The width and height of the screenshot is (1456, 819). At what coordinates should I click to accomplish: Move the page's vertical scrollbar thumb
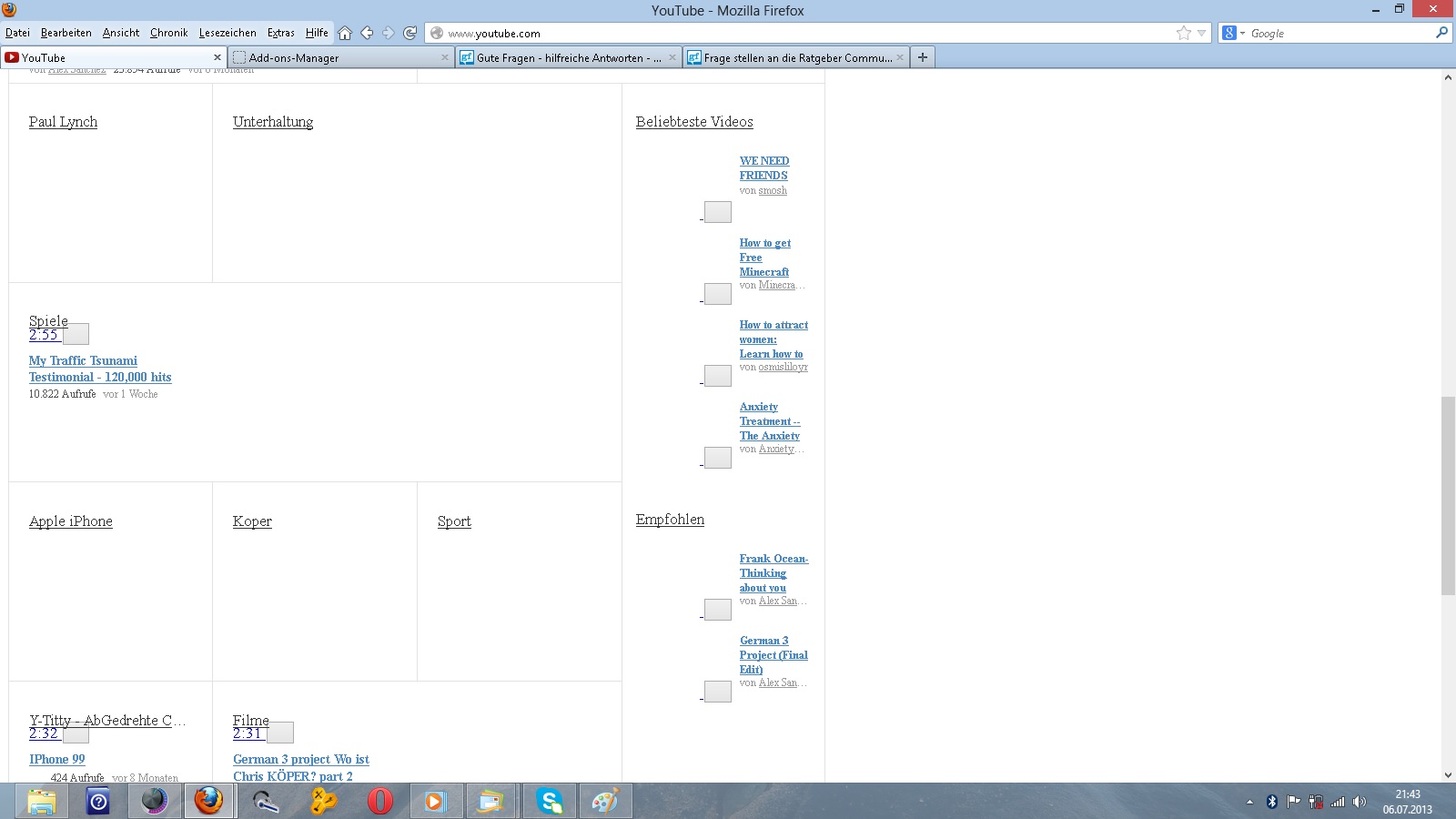tap(1448, 496)
